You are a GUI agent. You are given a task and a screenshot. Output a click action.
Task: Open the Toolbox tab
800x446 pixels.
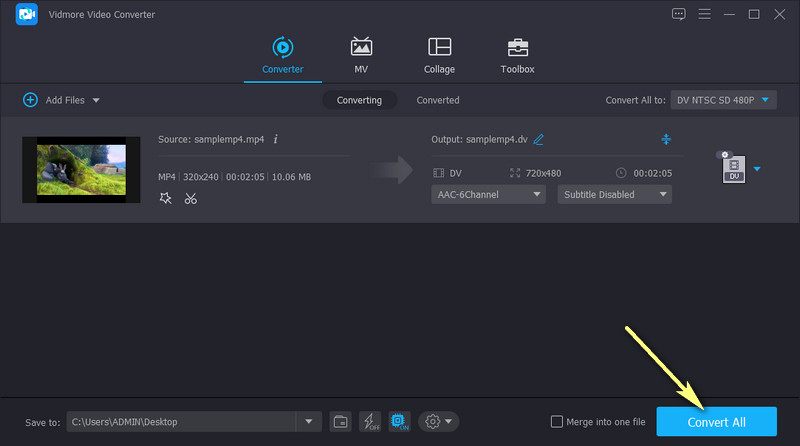[517, 55]
